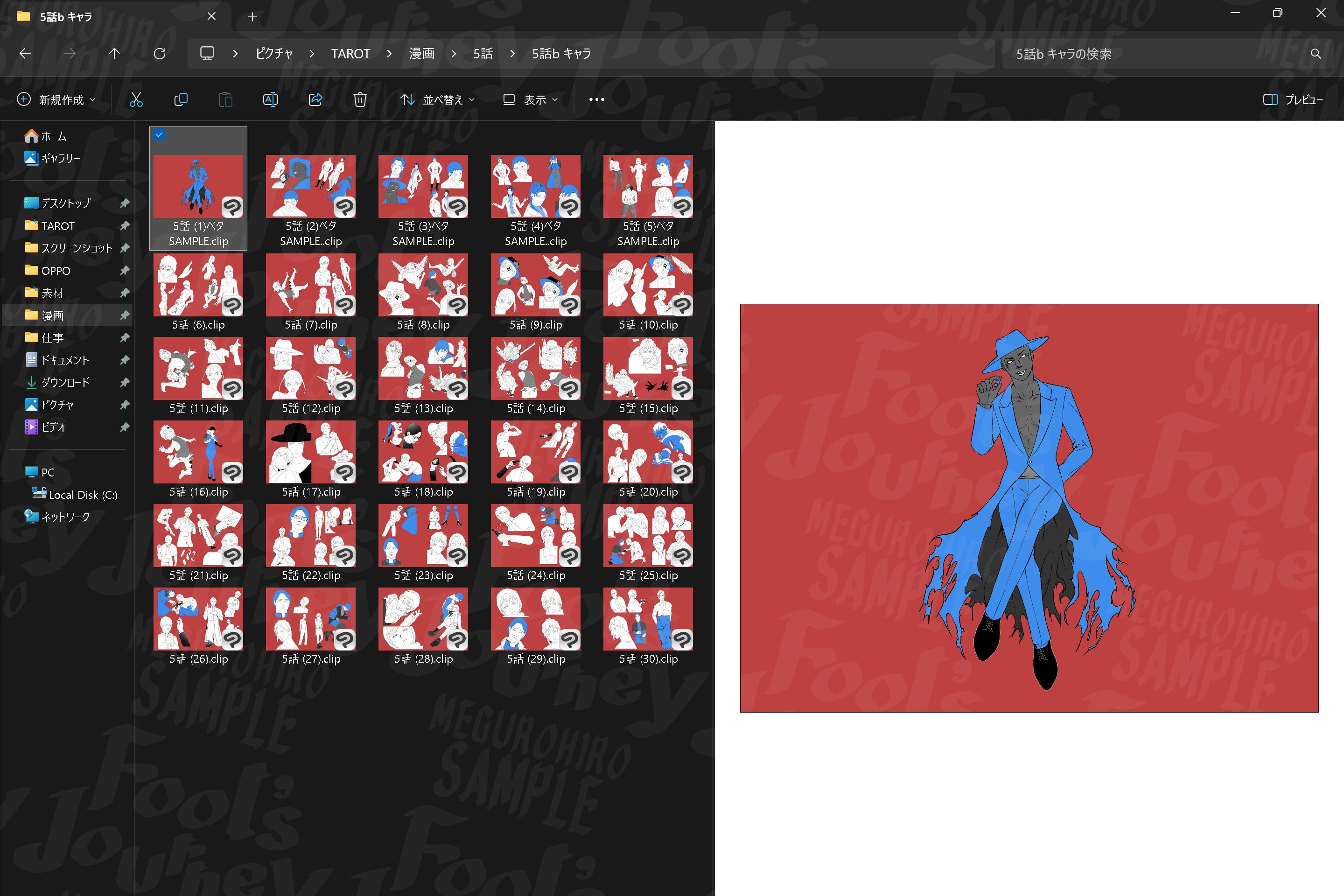The image size is (1344, 896).
Task: Open a new tab with plus button
Action: coord(252,17)
